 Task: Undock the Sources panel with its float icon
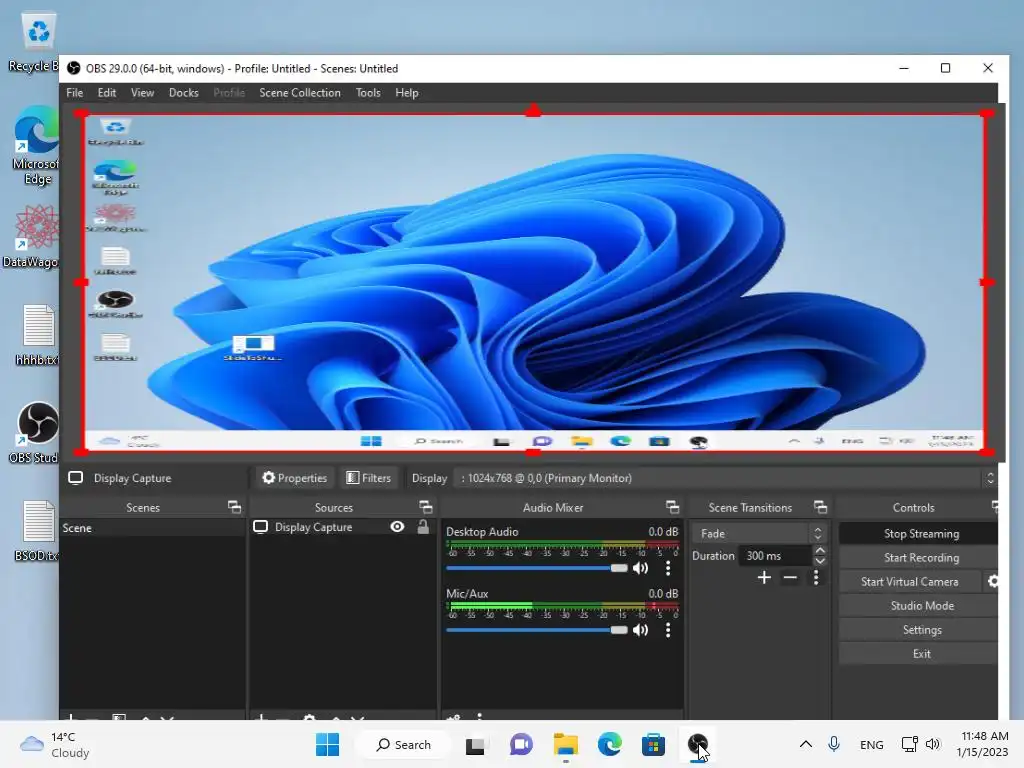(426, 507)
